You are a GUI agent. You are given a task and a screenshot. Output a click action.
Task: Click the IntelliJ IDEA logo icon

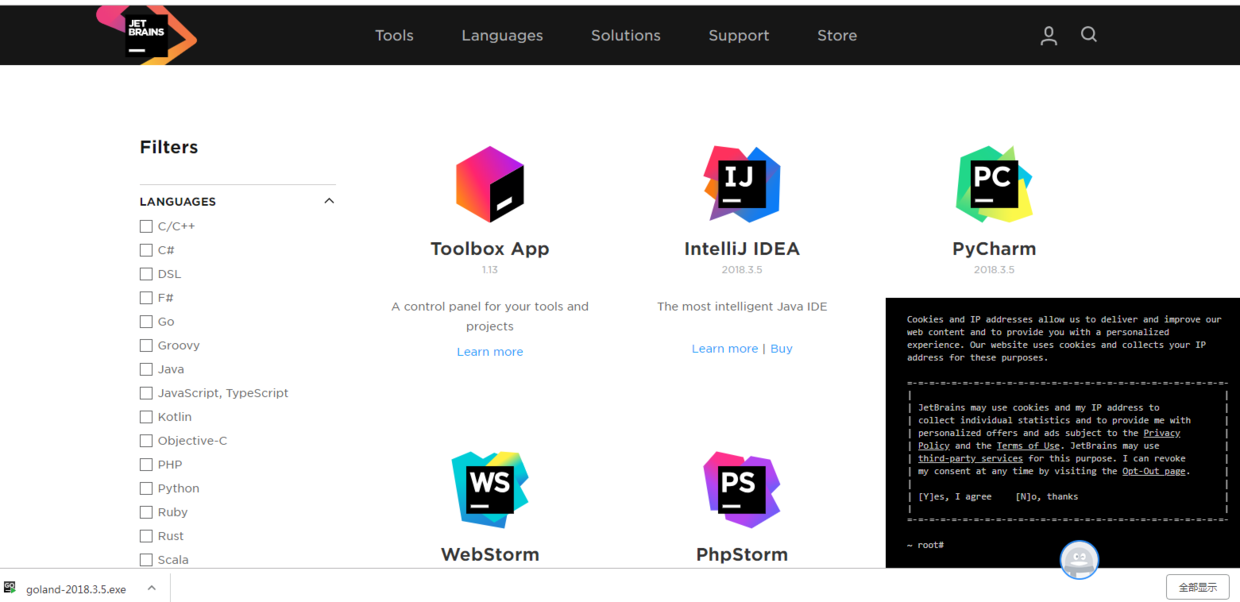click(742, 184)
